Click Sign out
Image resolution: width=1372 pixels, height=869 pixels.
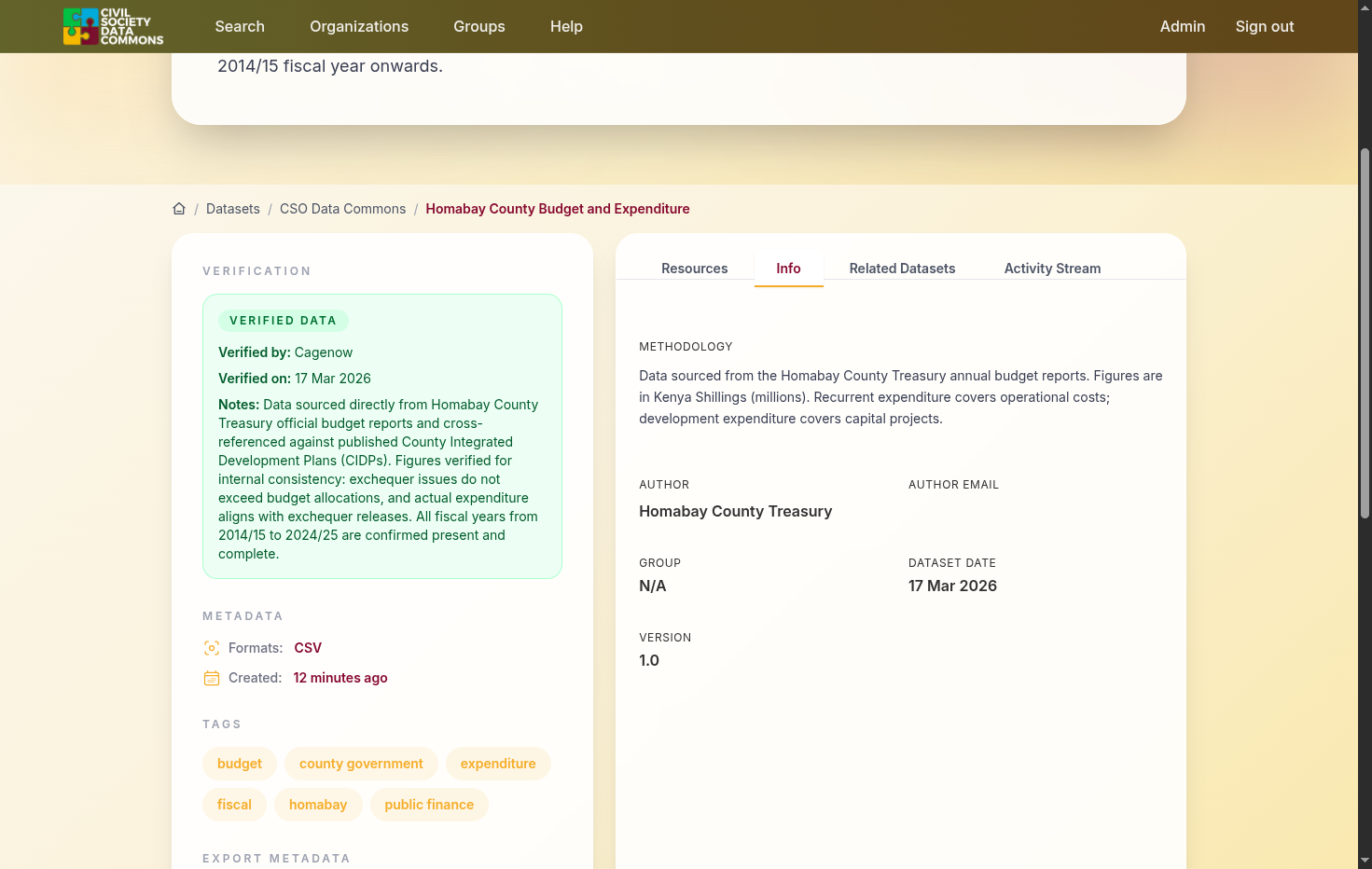1265,26
